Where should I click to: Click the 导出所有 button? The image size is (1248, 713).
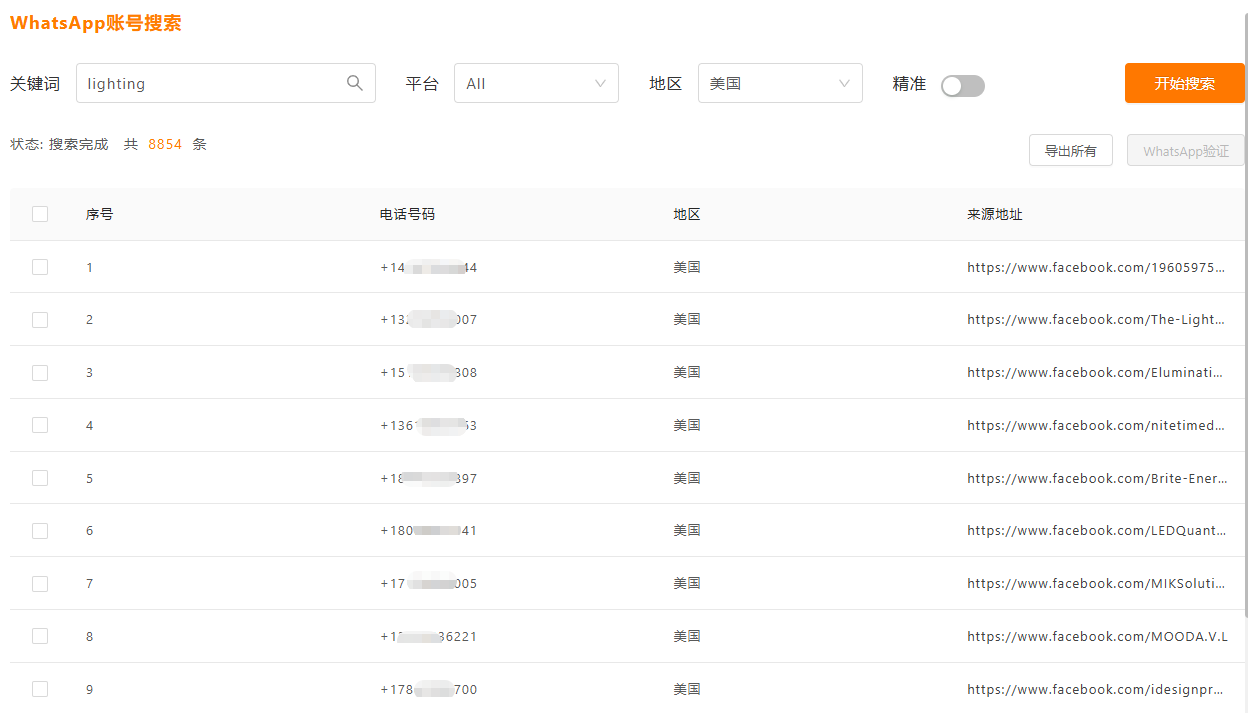coord(1071,151)
